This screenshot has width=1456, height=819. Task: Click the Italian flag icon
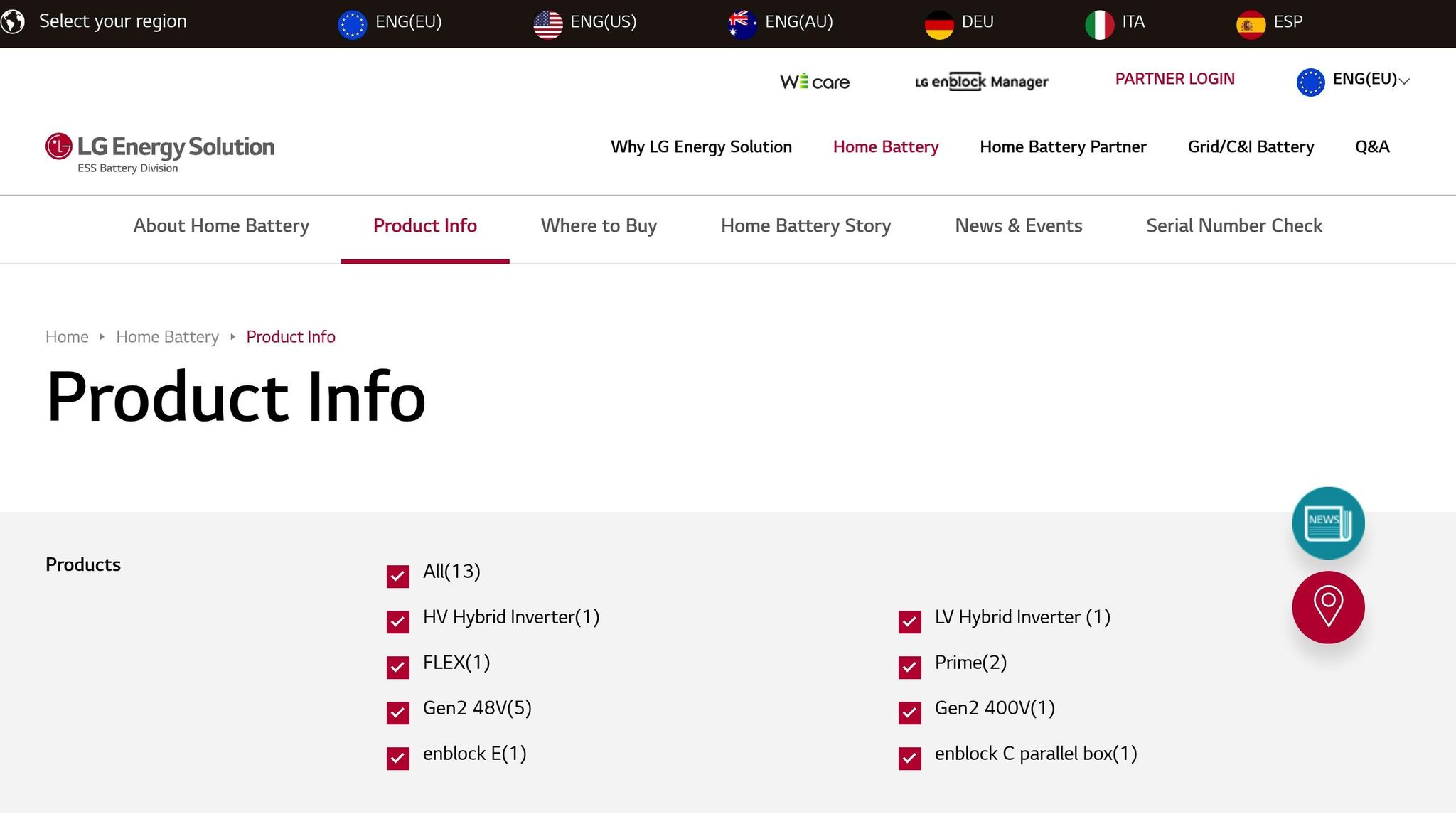click(1099, 25)
